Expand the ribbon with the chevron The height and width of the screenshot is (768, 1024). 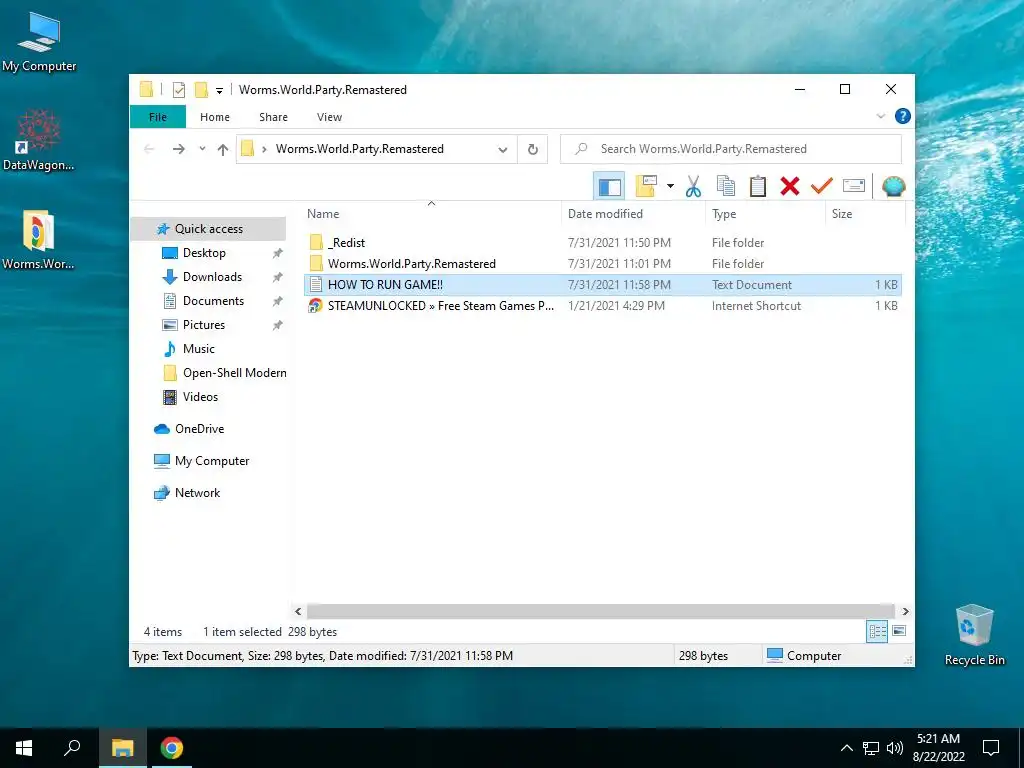point(880,116)
